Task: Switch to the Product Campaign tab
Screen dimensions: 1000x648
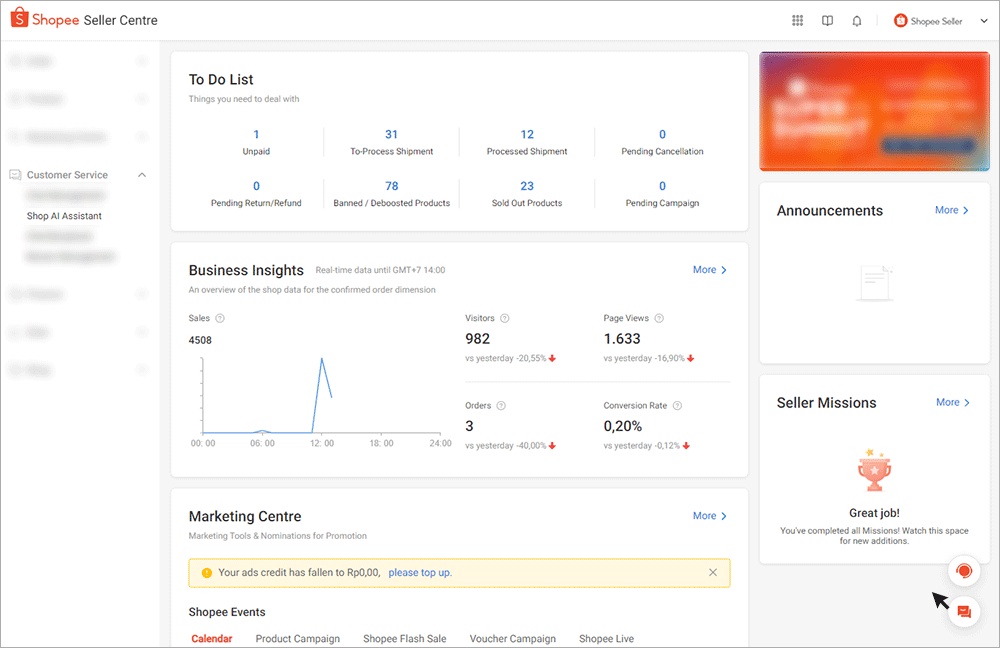Action: (297, 638)
